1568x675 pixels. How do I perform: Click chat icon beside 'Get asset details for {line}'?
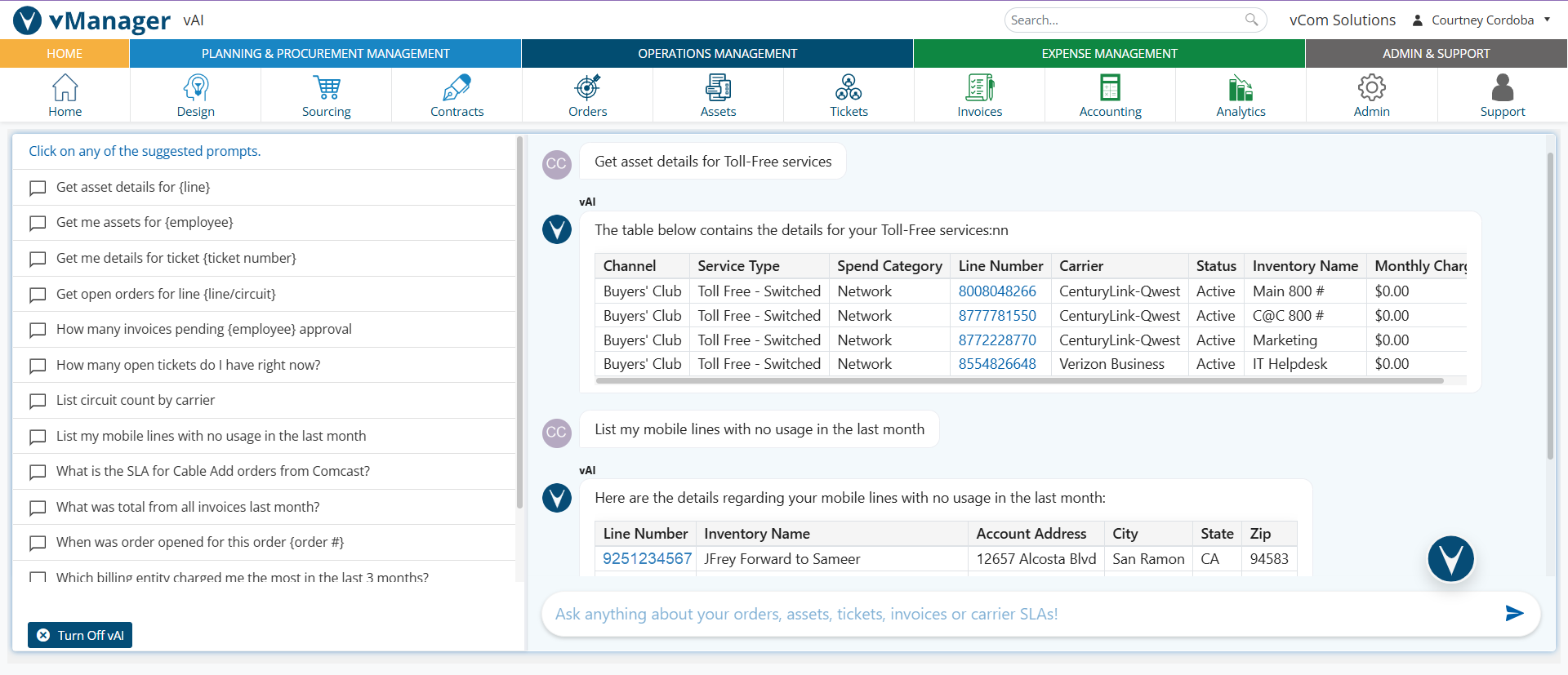[38, 189]
